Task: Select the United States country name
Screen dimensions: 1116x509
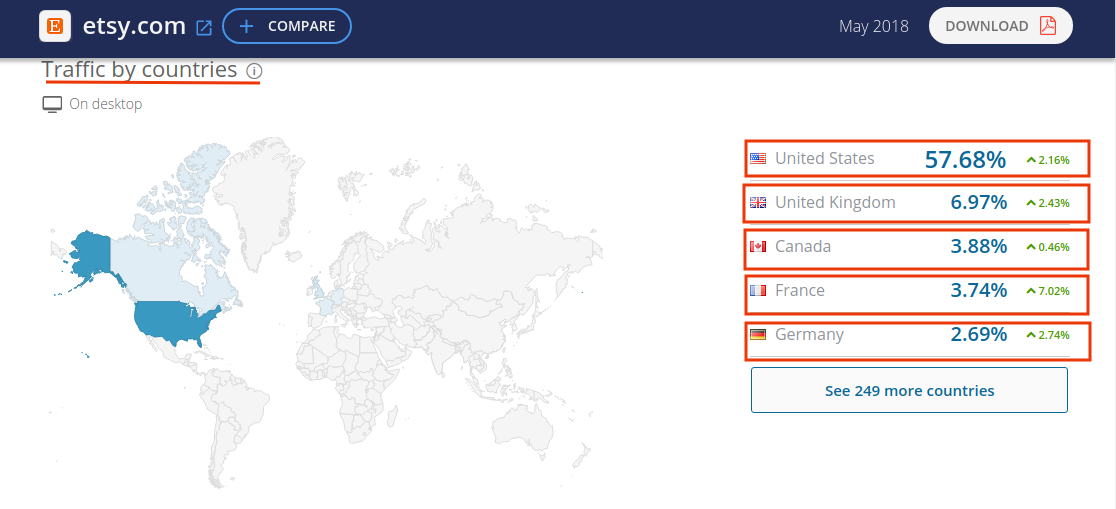Action: pyautogui.click(x=824, y=158)
